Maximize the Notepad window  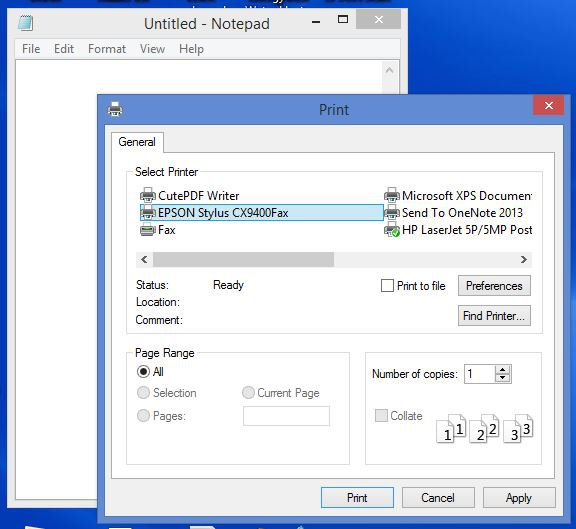(343, 19)
